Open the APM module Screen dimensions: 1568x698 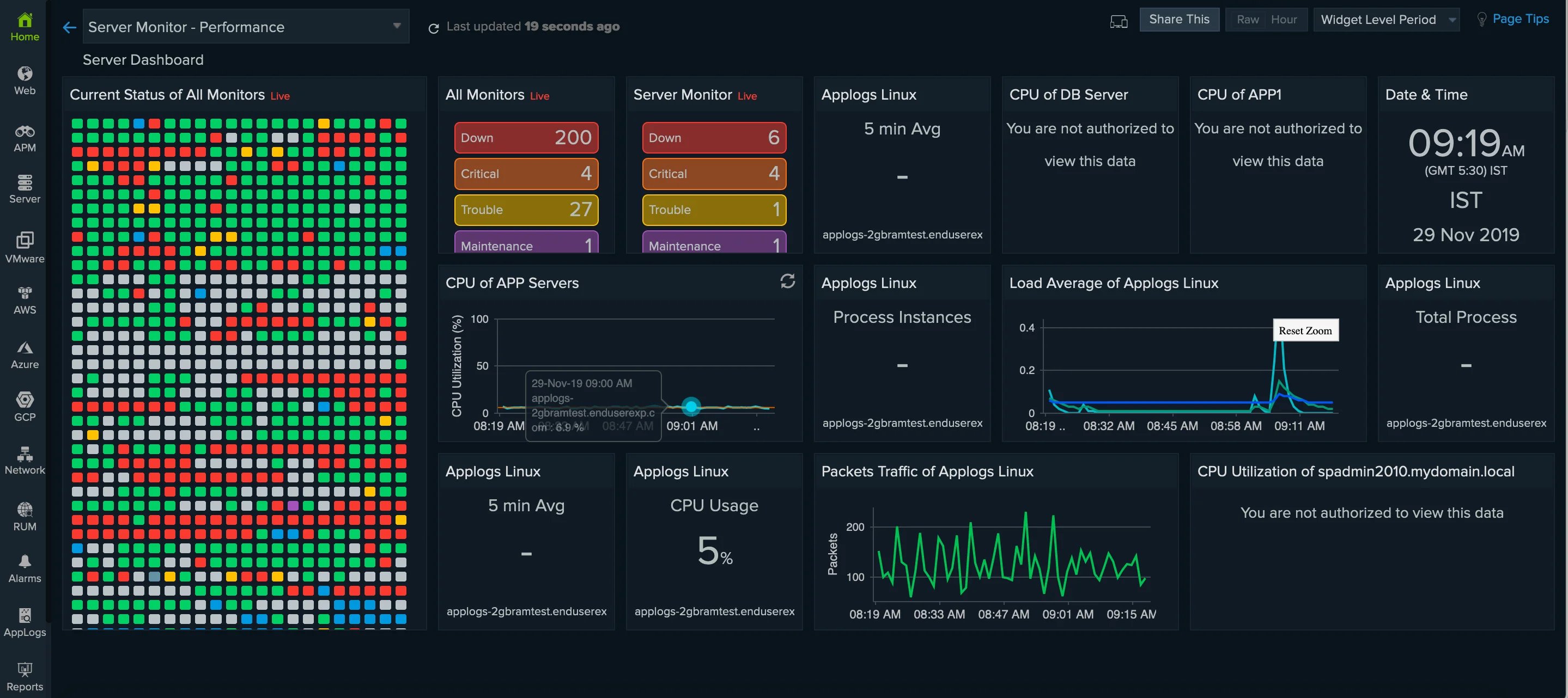(x=25, y=138)
